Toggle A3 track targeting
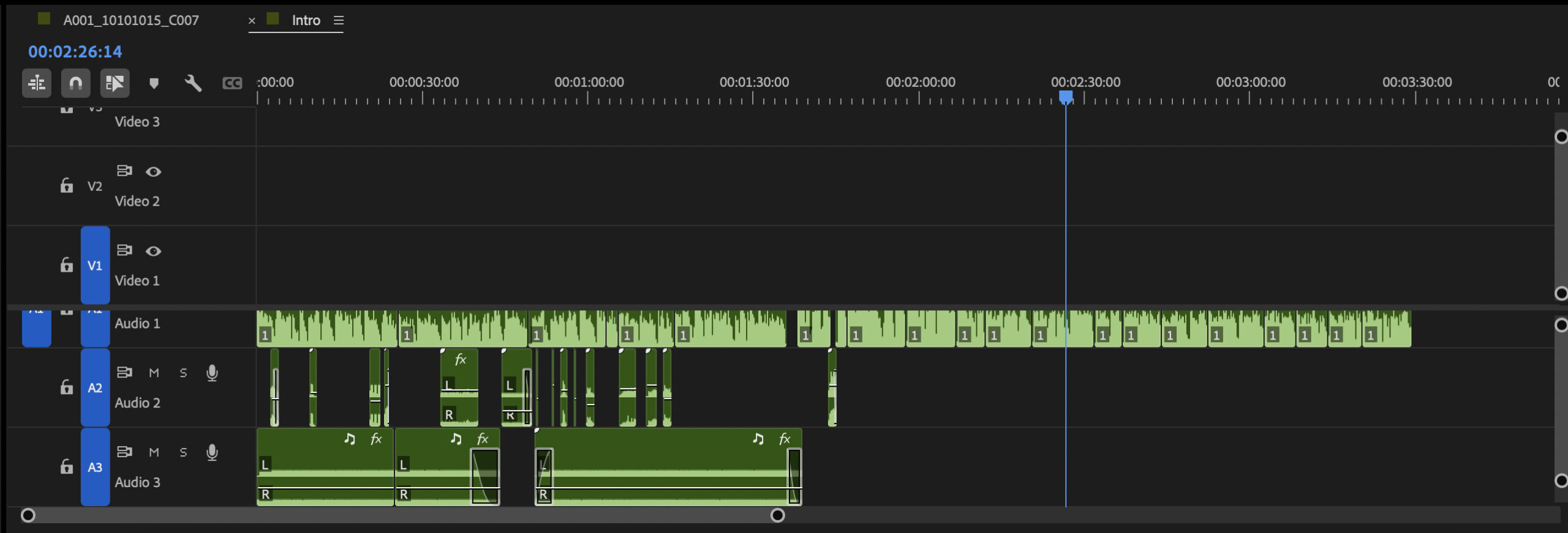The image size is (1568, 533). (95, 467)
